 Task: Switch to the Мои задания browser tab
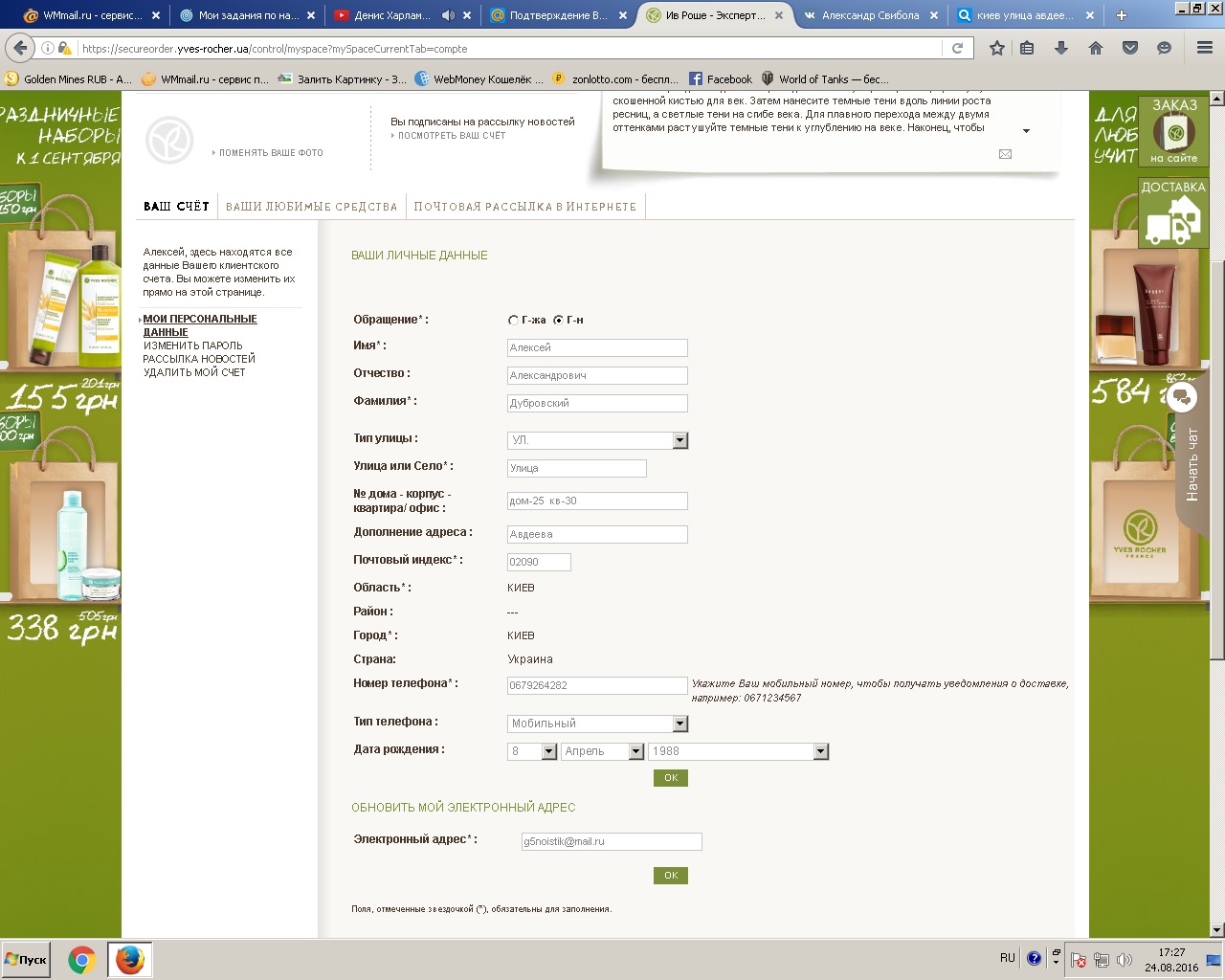248,15
